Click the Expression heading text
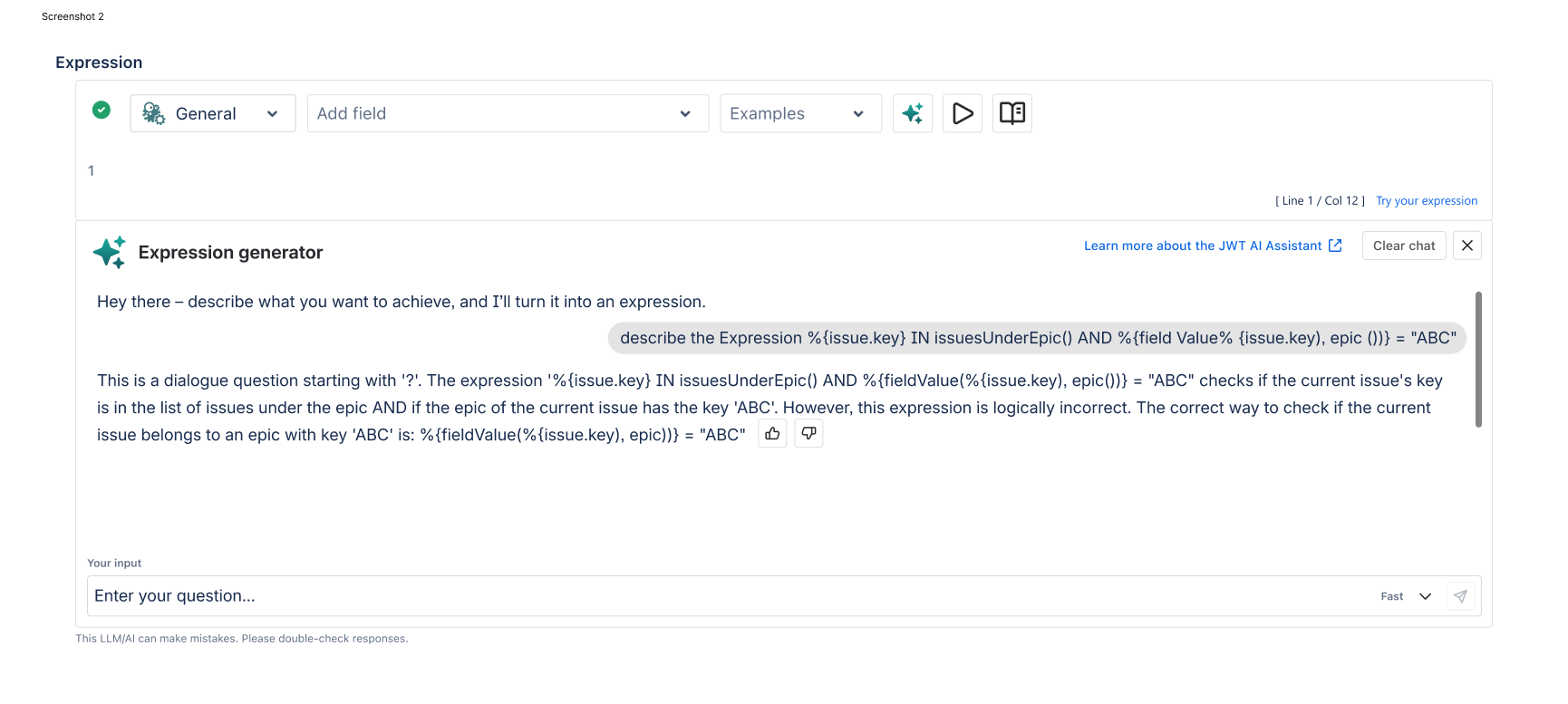Viewport: 1568px width, 704px height. (x=99, y=63)
